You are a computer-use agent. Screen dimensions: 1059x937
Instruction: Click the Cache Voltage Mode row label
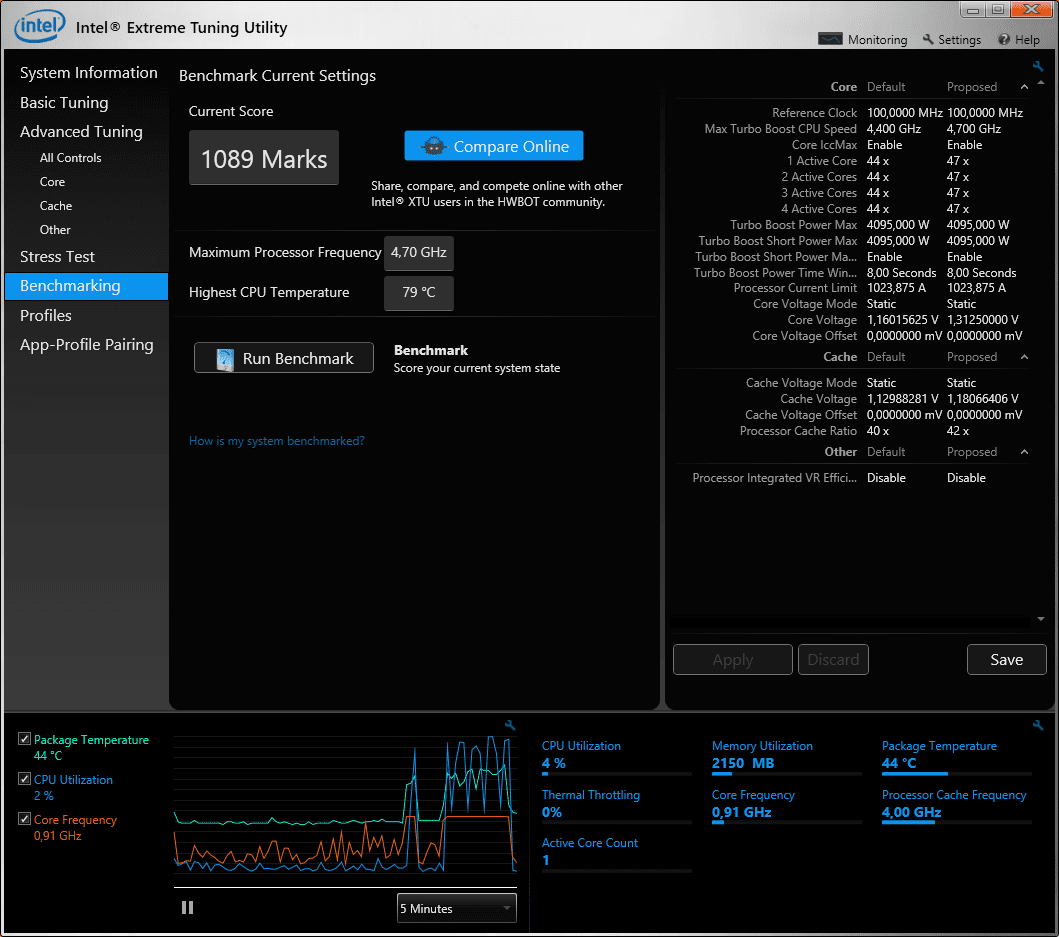tap(801, 383)
